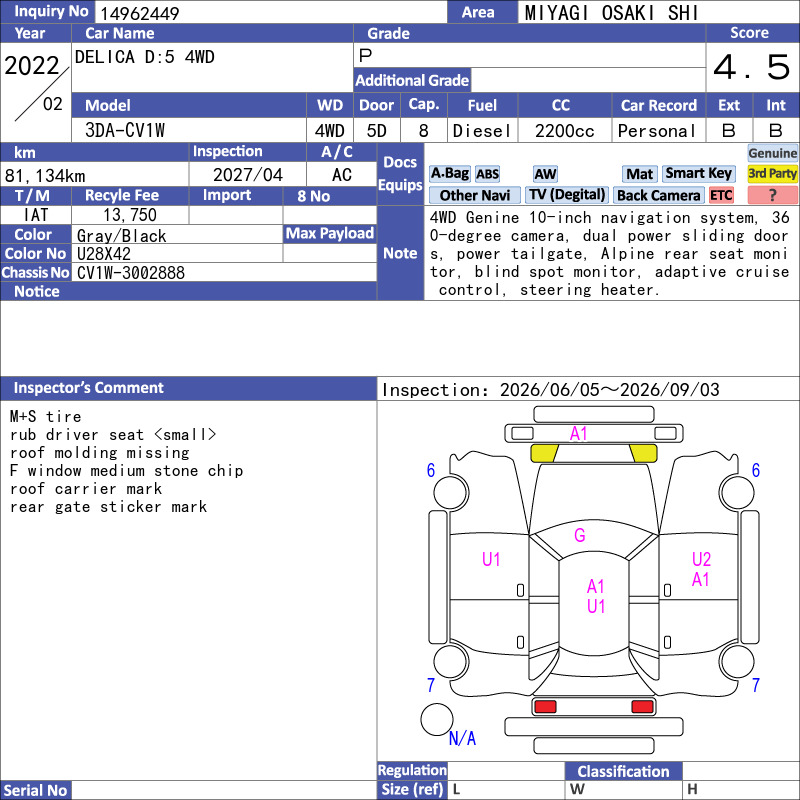Click the transmission value IAT
This screenshot has height=800, width=800.
36,215
